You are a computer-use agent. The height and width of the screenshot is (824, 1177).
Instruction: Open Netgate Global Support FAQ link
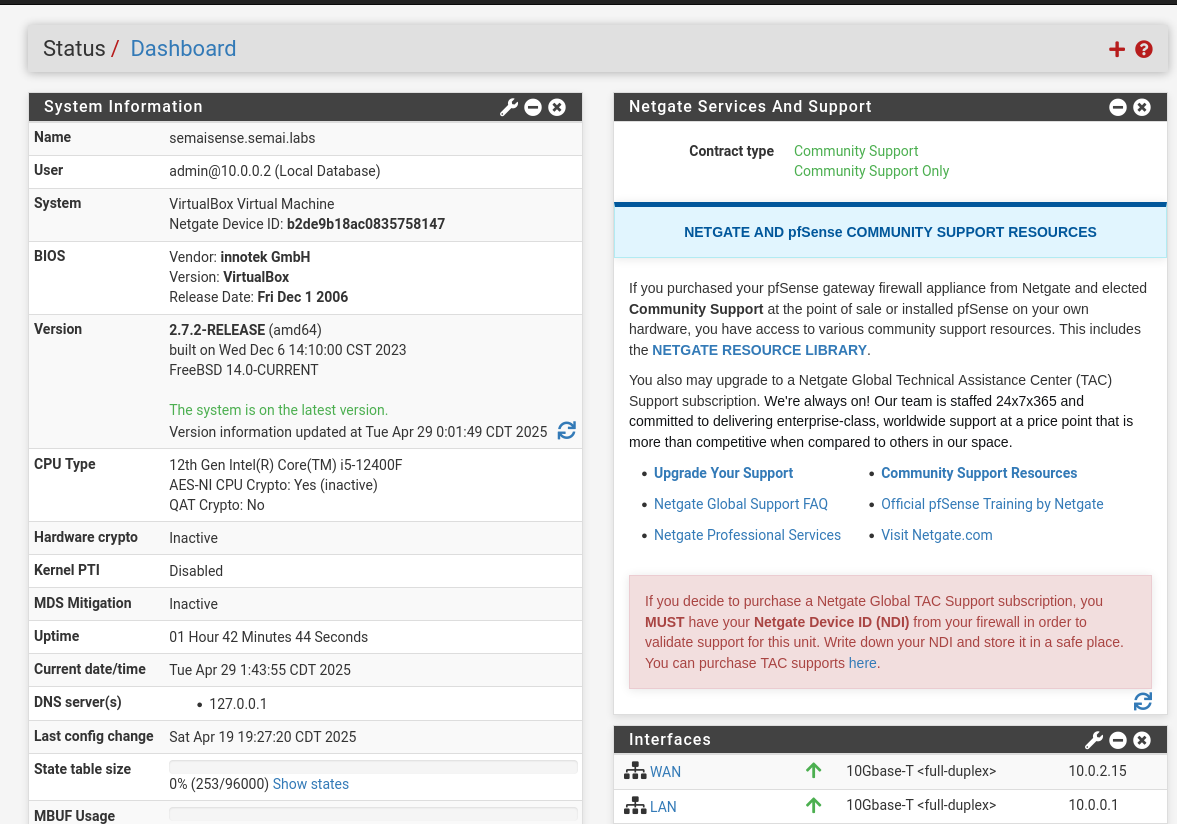(740, 504)
